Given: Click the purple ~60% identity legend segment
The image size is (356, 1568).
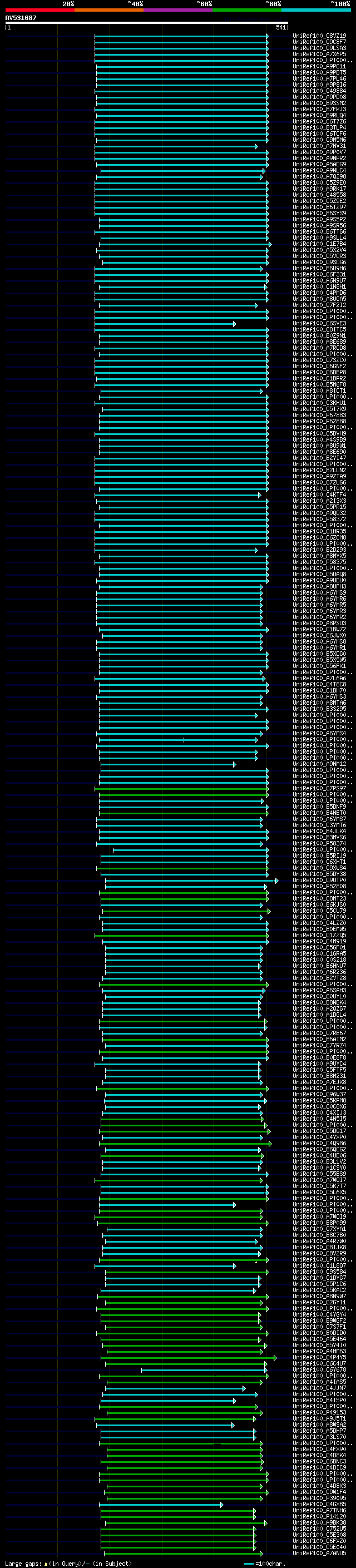Looking at the screenshot, I should pyautogui.click(x=179, y=10).
